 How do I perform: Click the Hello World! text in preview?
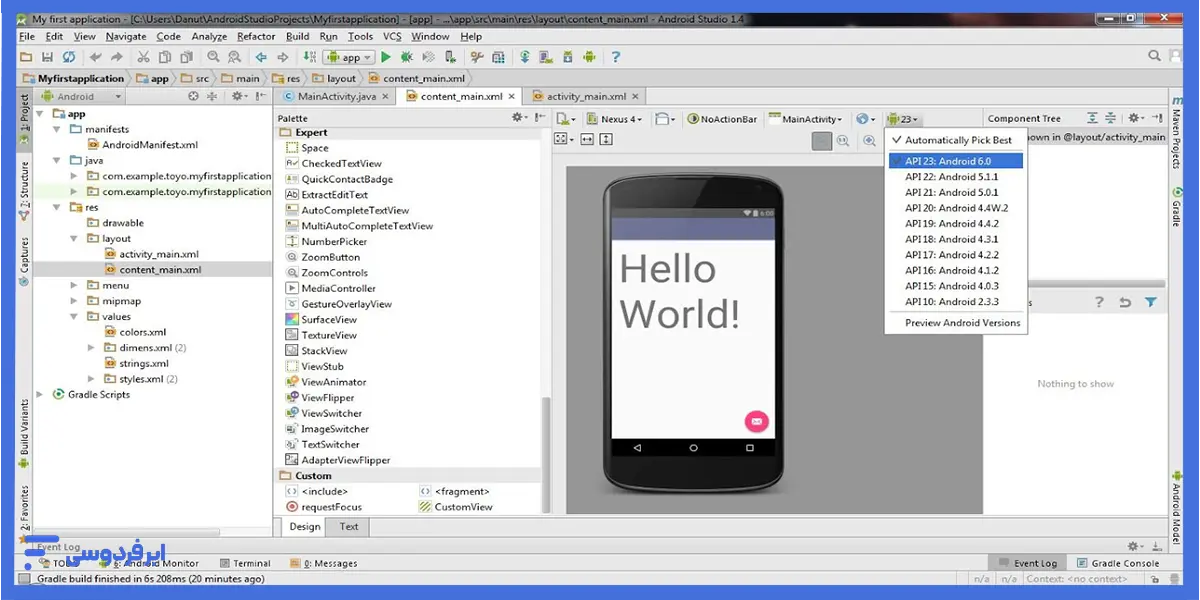click(680, 291)
